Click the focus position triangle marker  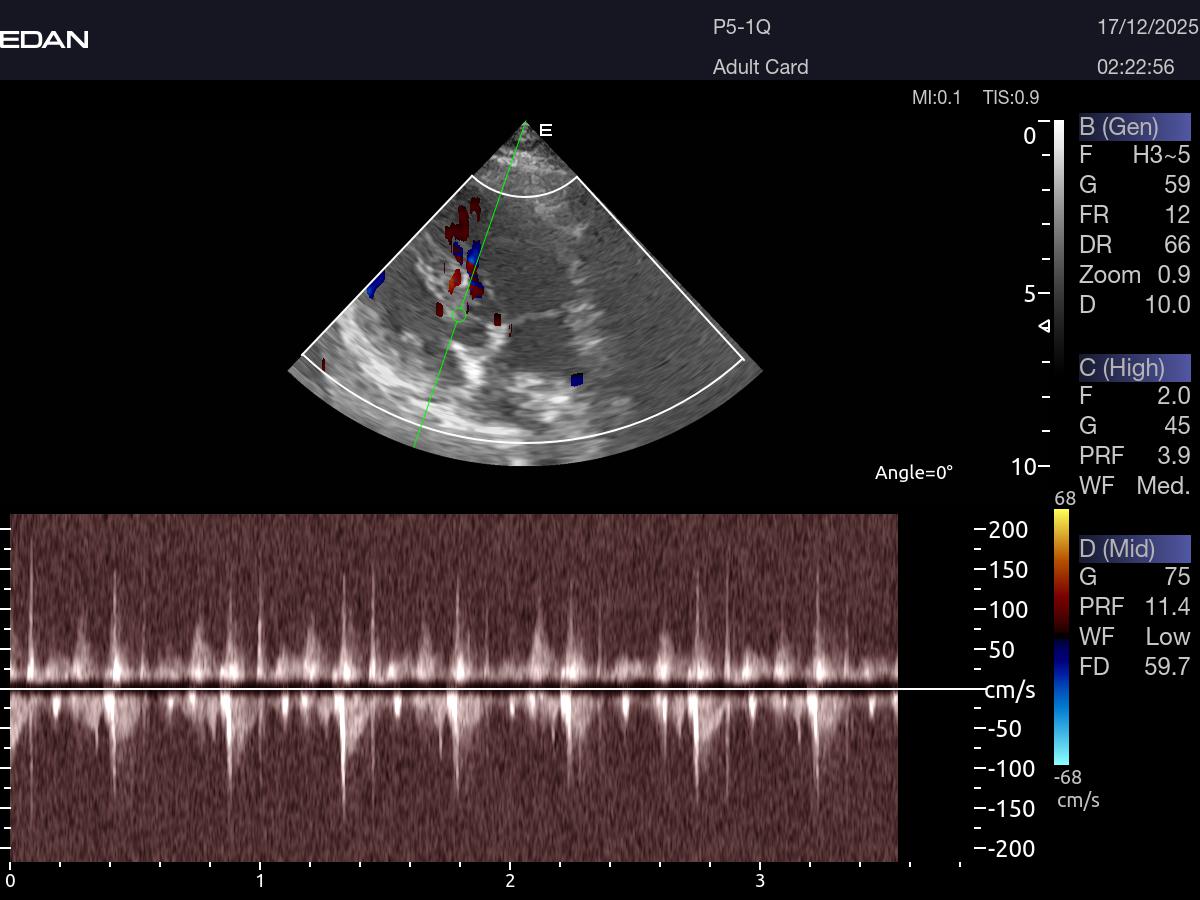coord(1044,326)
